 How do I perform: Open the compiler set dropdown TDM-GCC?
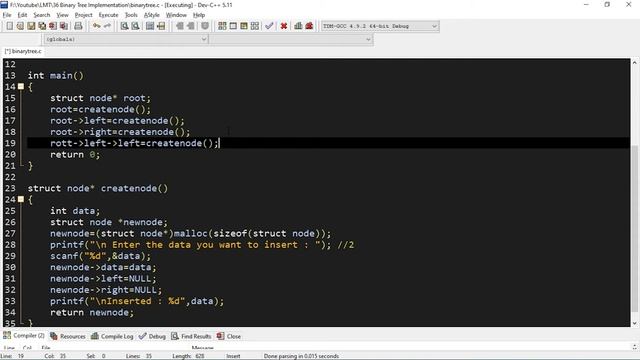click(380, 26)
